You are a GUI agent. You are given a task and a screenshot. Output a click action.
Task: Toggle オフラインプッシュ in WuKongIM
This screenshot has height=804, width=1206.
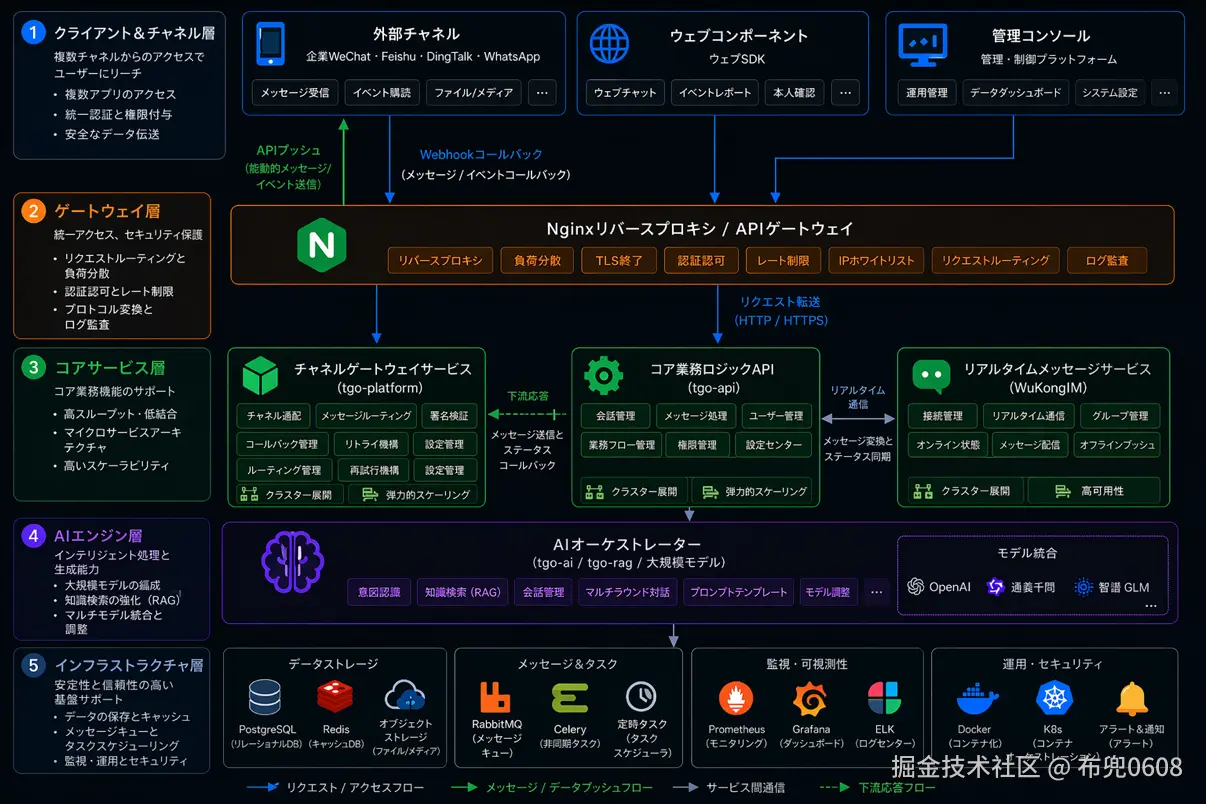pyautogui.click(x=1119, y=444)
